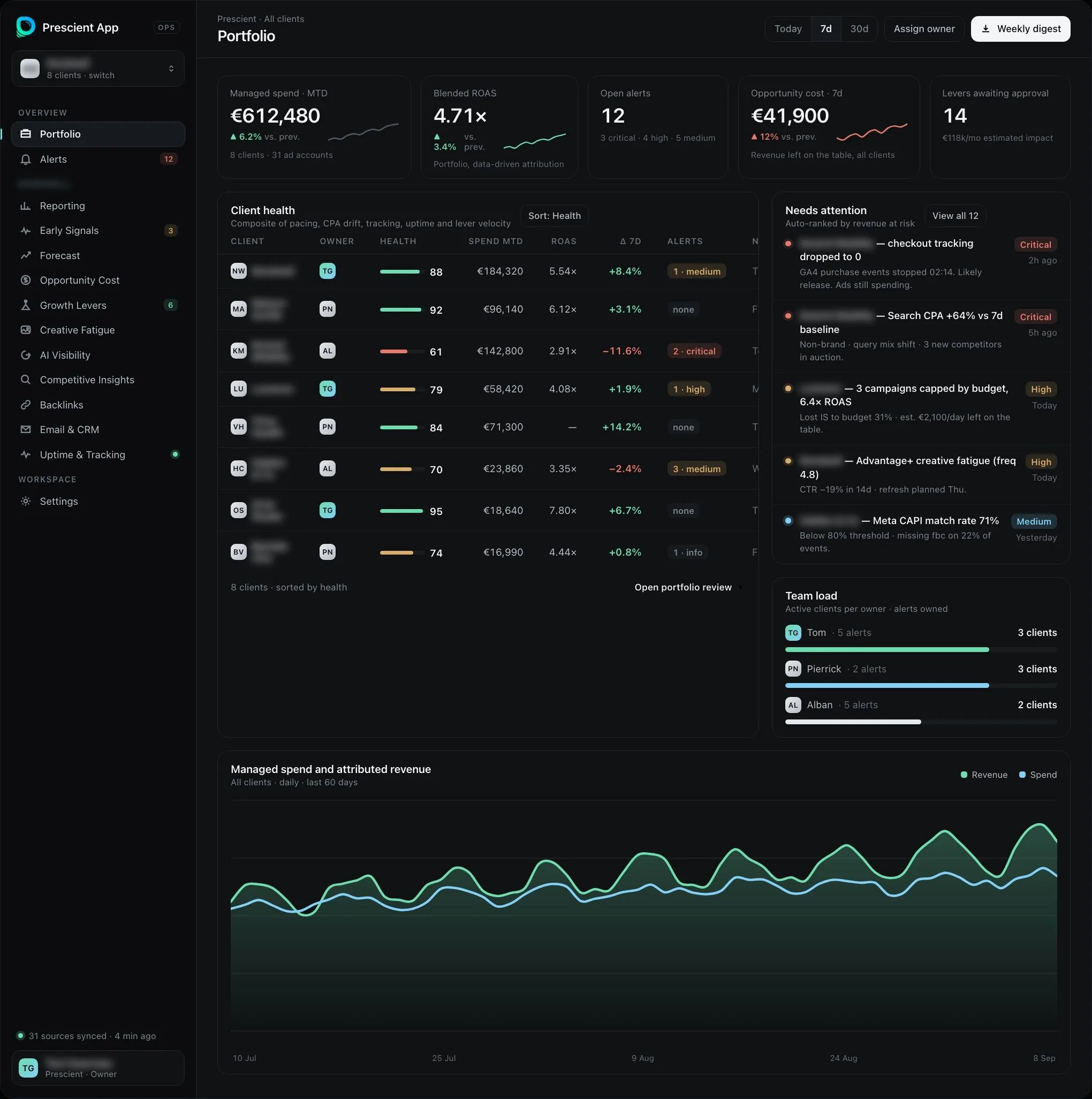Click the 1 · info alert badge

688,552
